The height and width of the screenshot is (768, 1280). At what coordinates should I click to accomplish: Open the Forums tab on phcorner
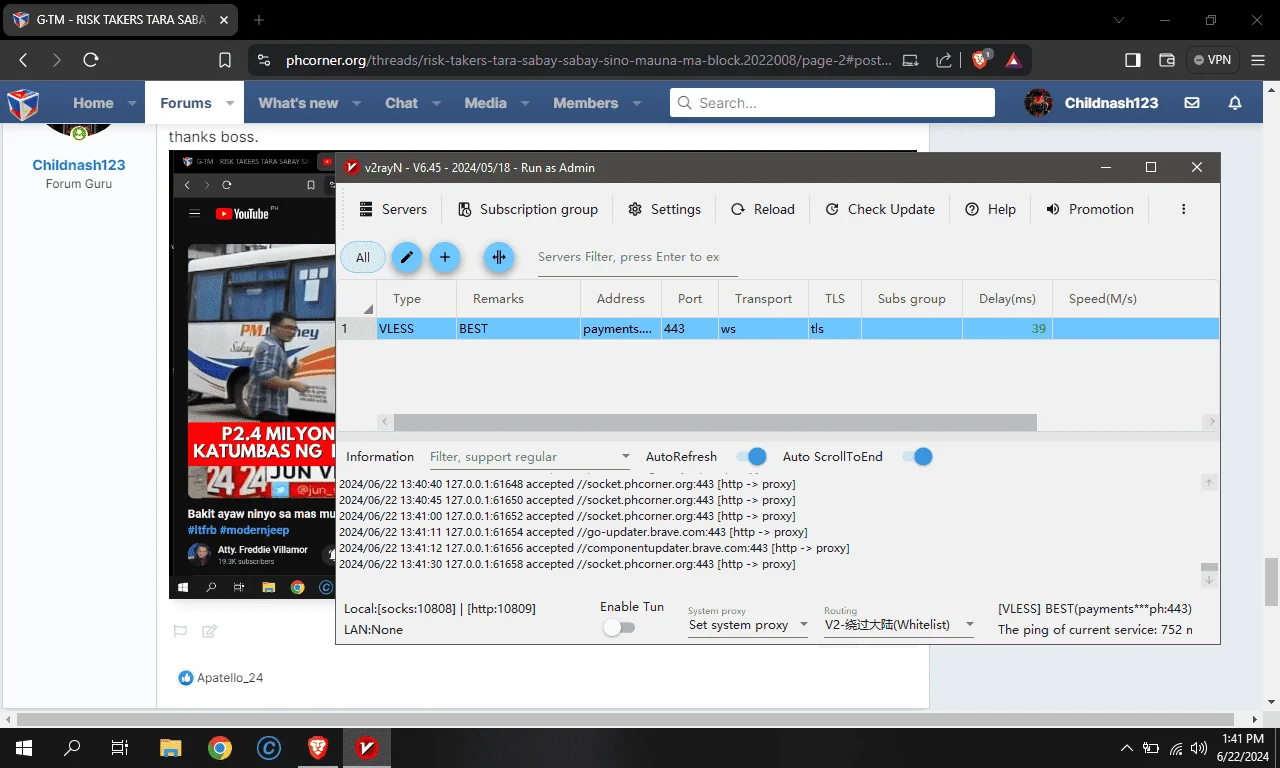[186, 103]
